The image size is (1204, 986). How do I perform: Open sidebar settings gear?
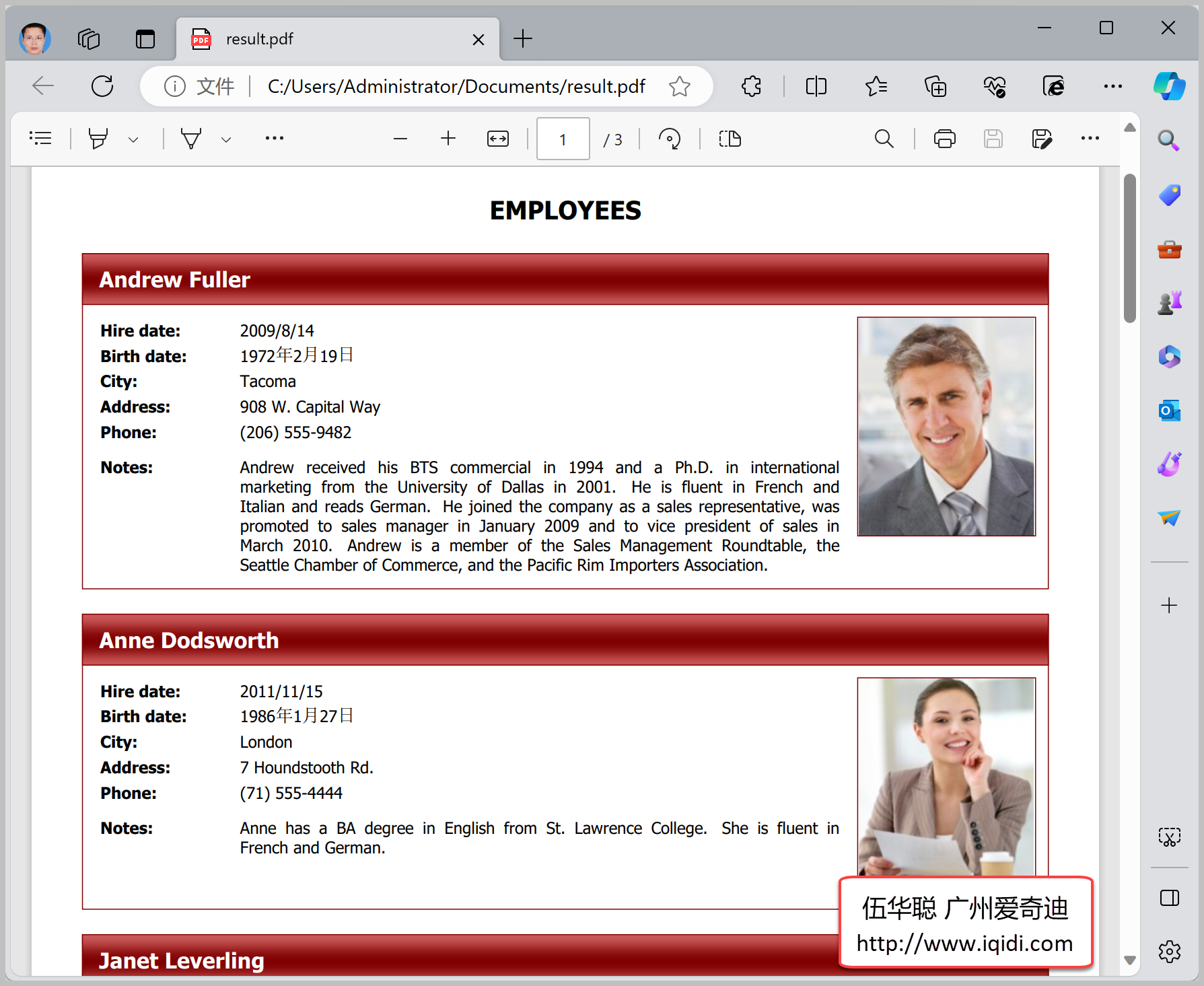(x=1169, y=951)
